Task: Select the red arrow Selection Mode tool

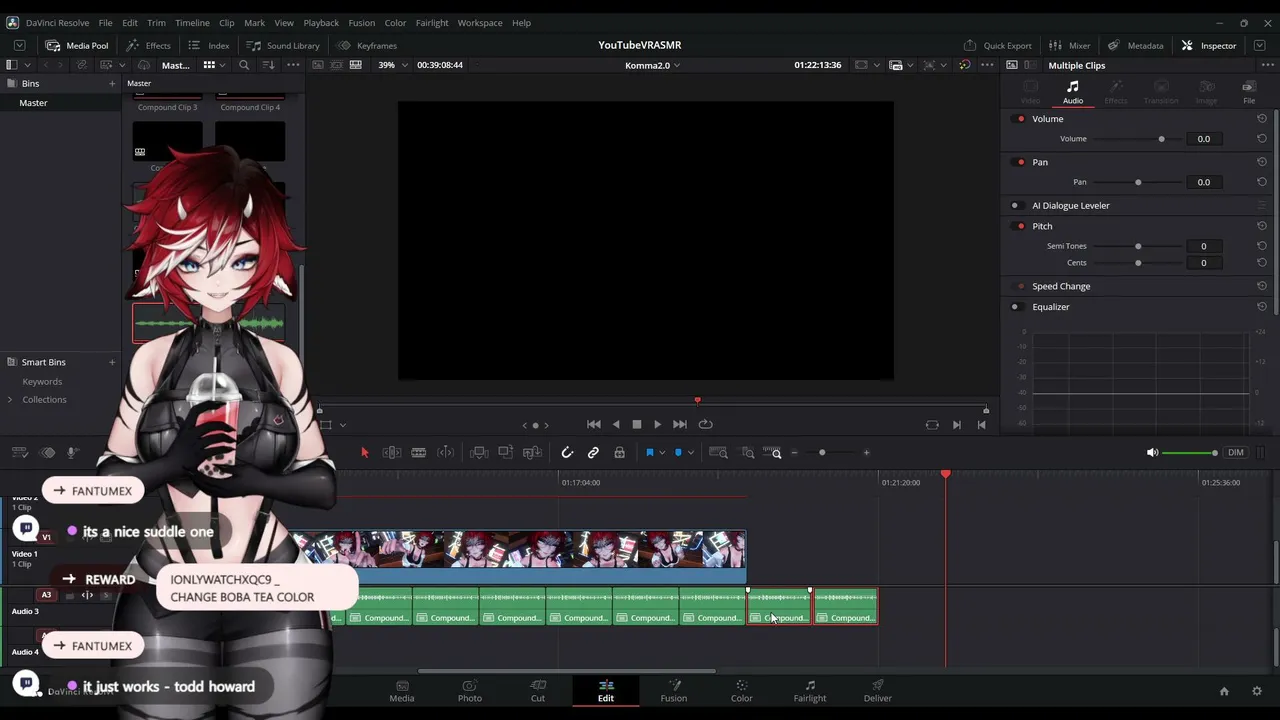Action: [365, 453]
